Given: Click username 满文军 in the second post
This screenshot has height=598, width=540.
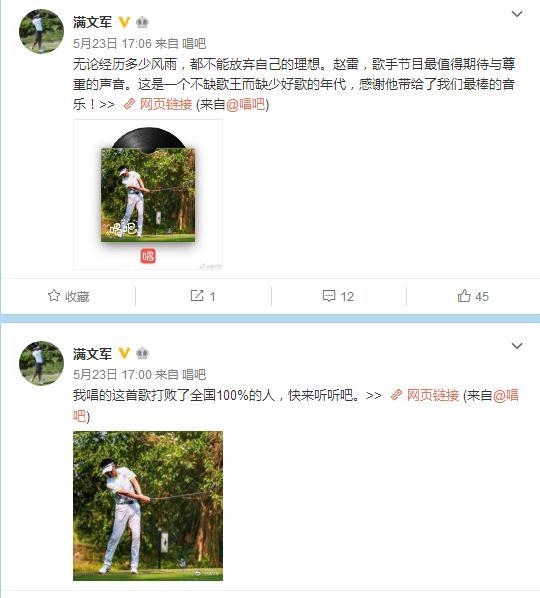Looking at the screenshot, I should 93,354.
